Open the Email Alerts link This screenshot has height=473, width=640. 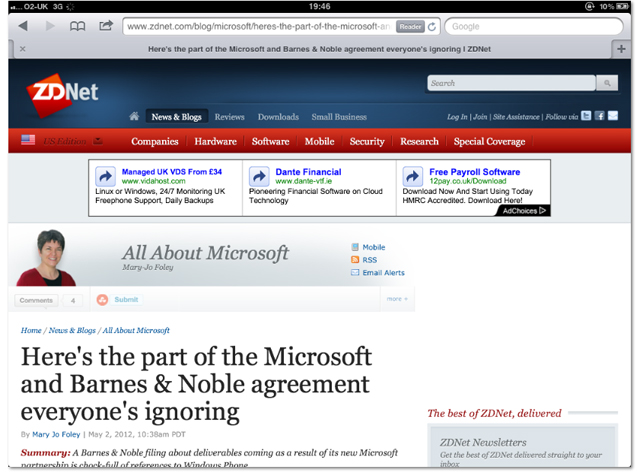point(383,273)
